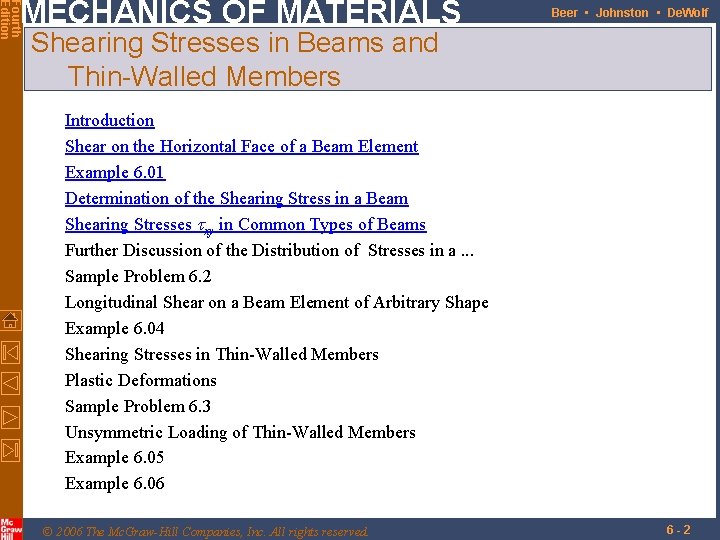
Task: Select the Example 6.05 entry
Action: (x=114, y=457)
